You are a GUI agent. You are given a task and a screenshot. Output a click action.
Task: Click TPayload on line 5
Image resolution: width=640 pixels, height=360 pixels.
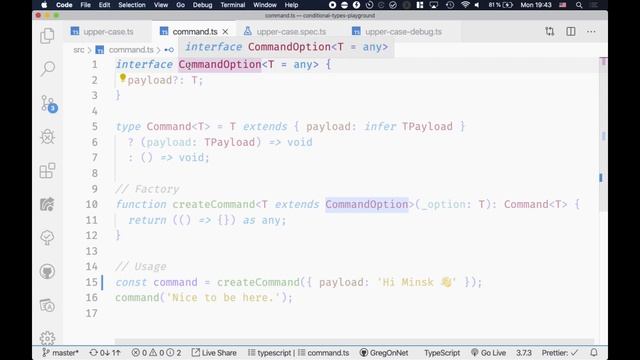point(427,127)
